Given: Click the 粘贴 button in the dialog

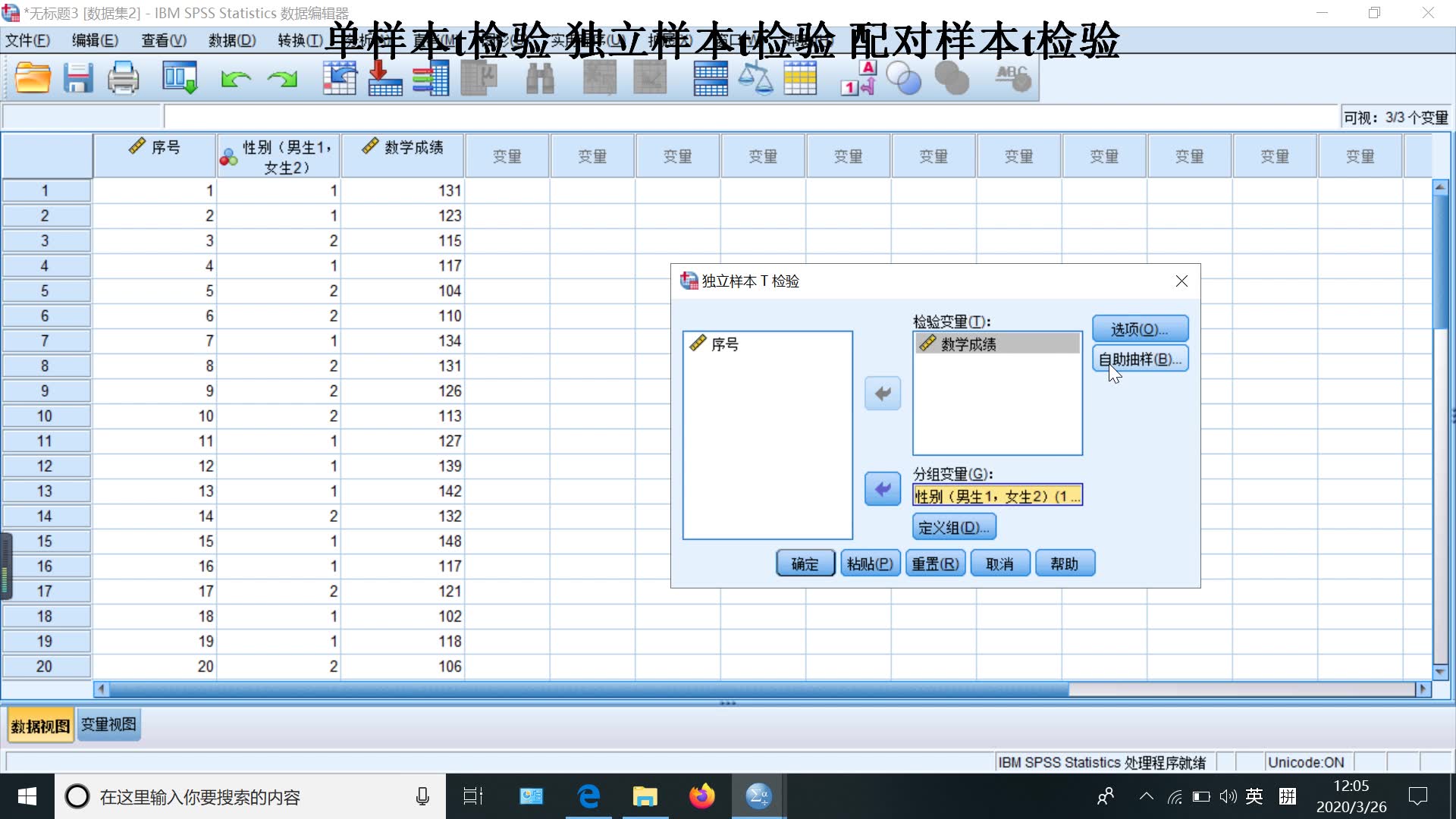Looking at the screenshot, I should tap(870, 563).
